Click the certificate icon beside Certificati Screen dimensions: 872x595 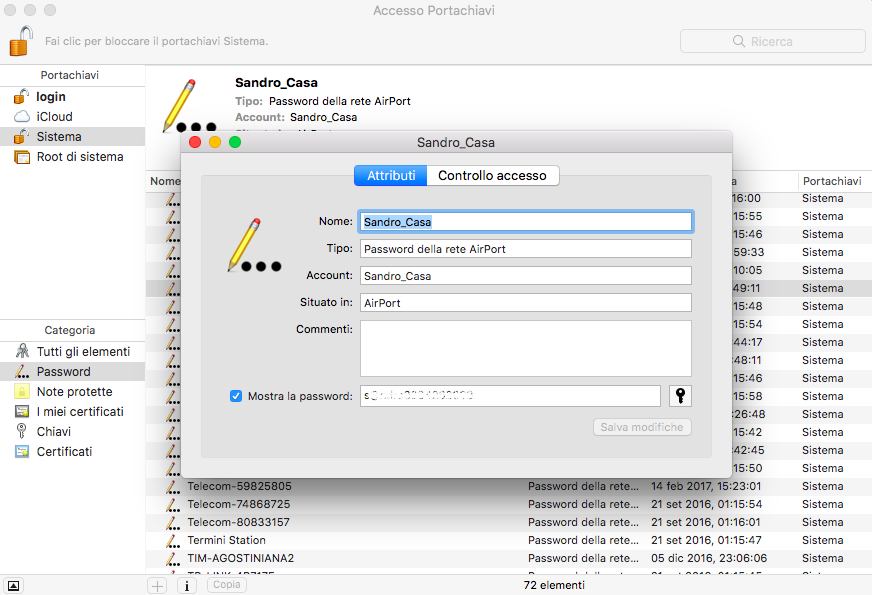(22, 452)
